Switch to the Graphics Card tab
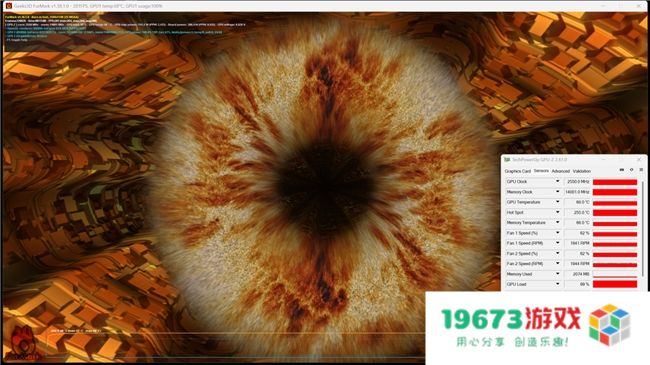The image size is (650, 365). [x=517, y=171]
